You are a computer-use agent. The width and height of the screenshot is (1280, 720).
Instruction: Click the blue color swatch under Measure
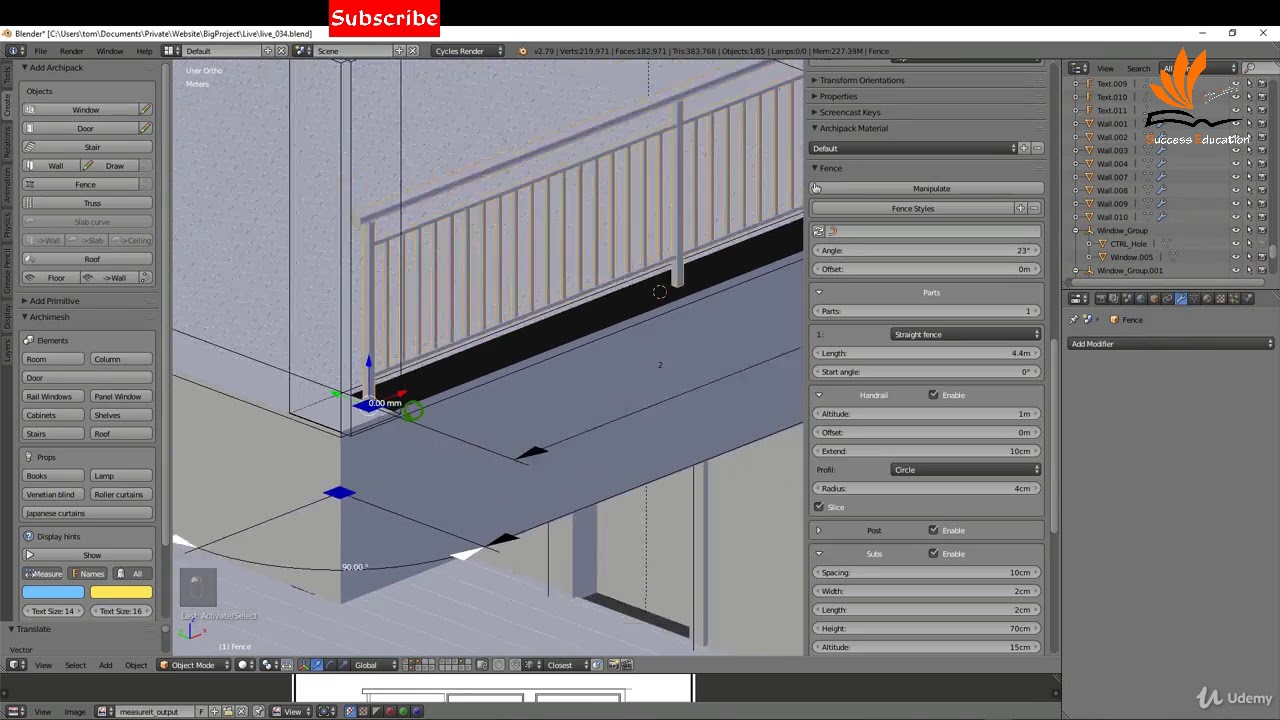tap(54, 592)
